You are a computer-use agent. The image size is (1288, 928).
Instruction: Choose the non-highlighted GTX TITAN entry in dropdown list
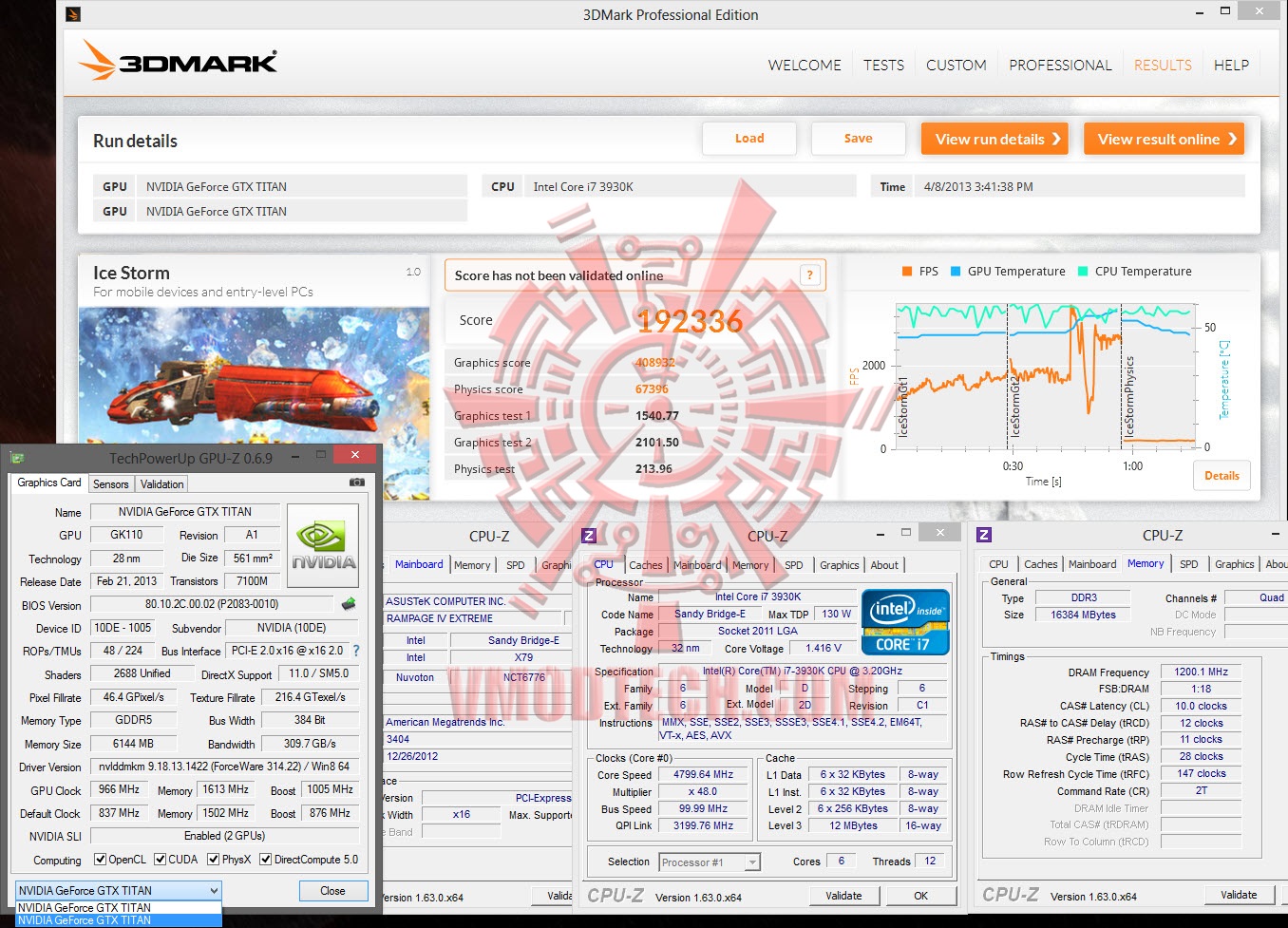click(x=119, y=907)
